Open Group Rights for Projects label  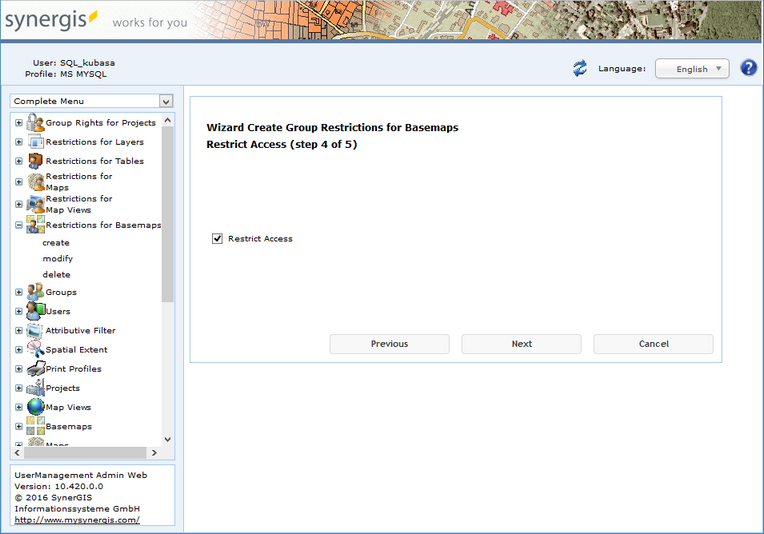point(101,123)
